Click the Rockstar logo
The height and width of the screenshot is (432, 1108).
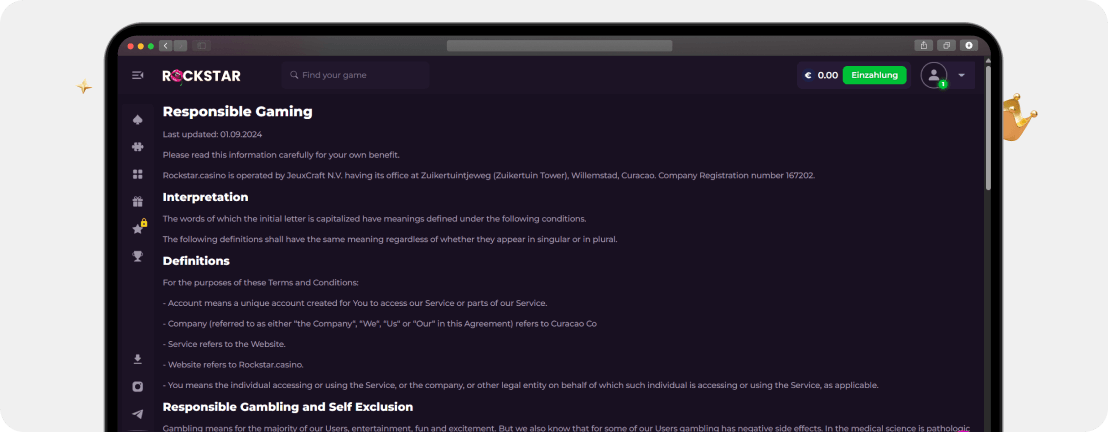(201, 75)
